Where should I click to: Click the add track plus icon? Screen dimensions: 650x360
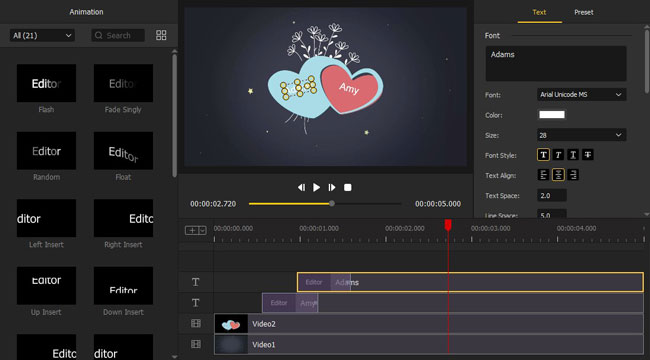(x=192, y=230)
